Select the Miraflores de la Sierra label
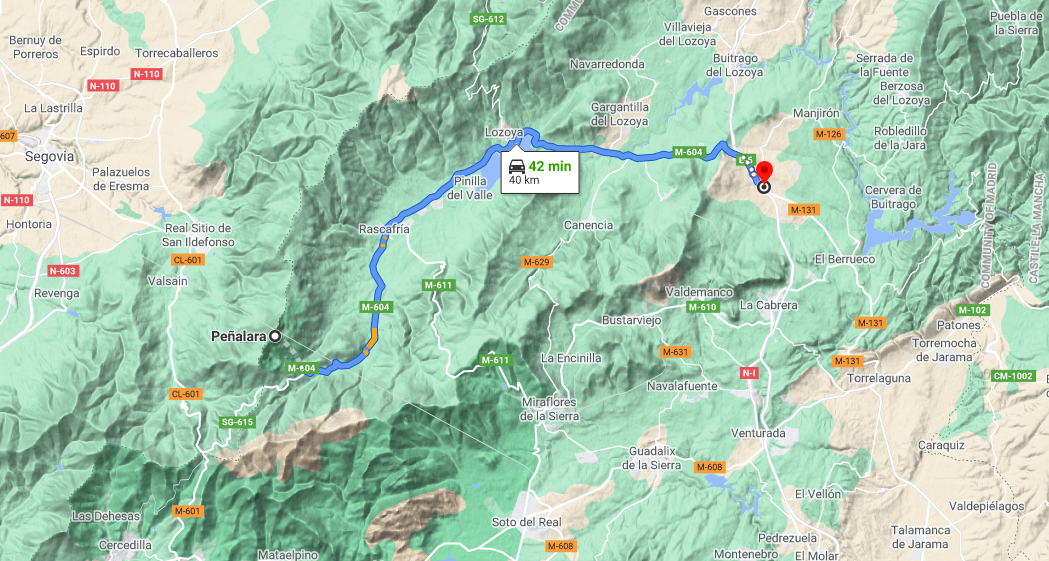1049x561 pixels. (x=549, y=409)
